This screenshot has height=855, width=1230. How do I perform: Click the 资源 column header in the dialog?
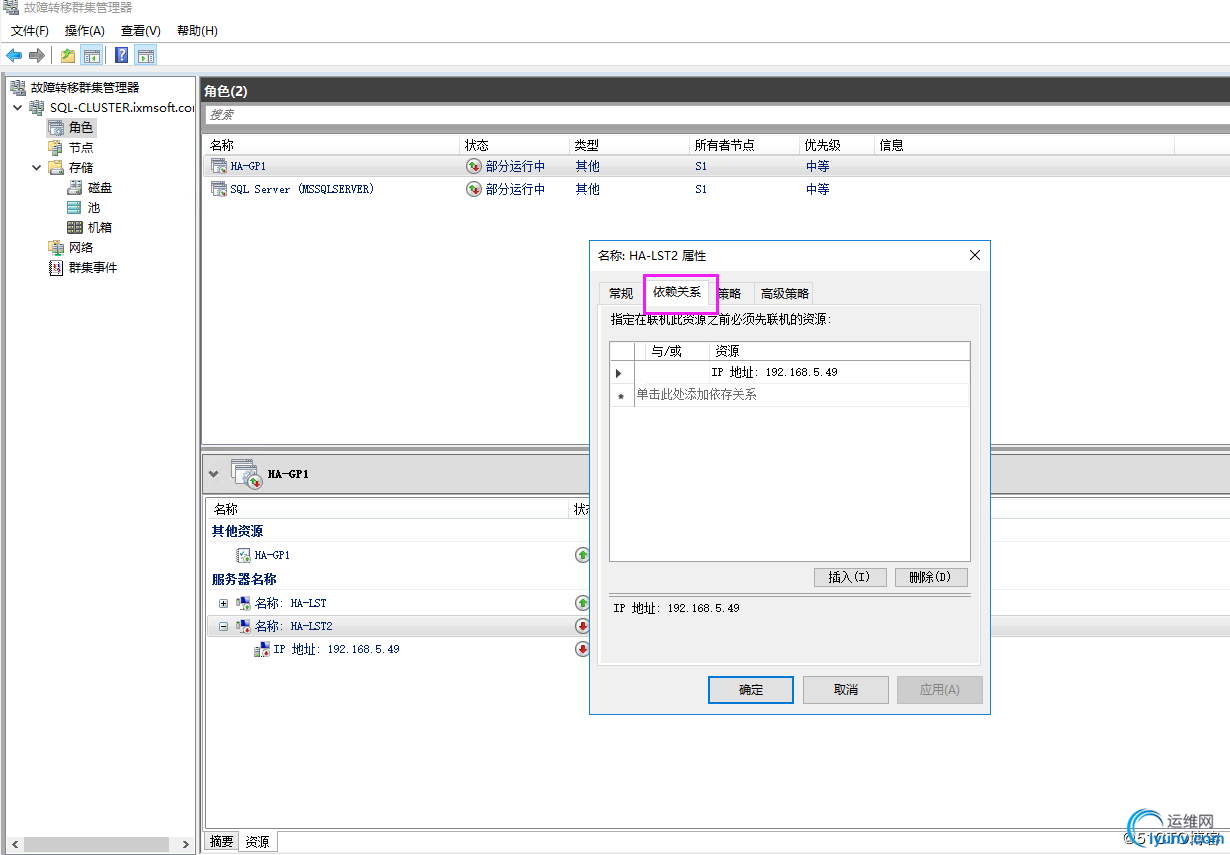coord(840,351)
